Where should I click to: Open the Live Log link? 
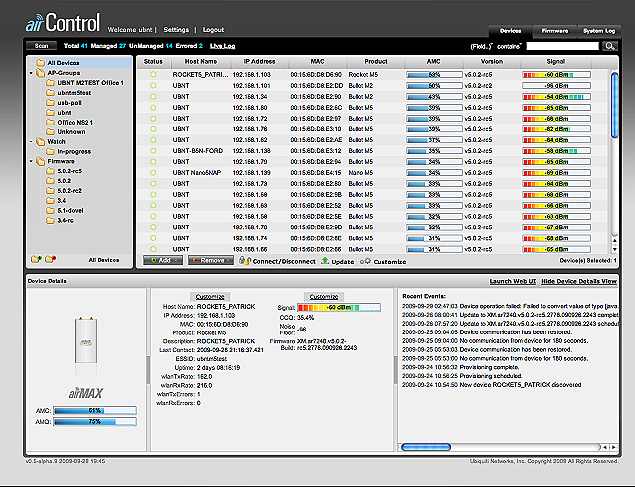[x=222, y=46]
